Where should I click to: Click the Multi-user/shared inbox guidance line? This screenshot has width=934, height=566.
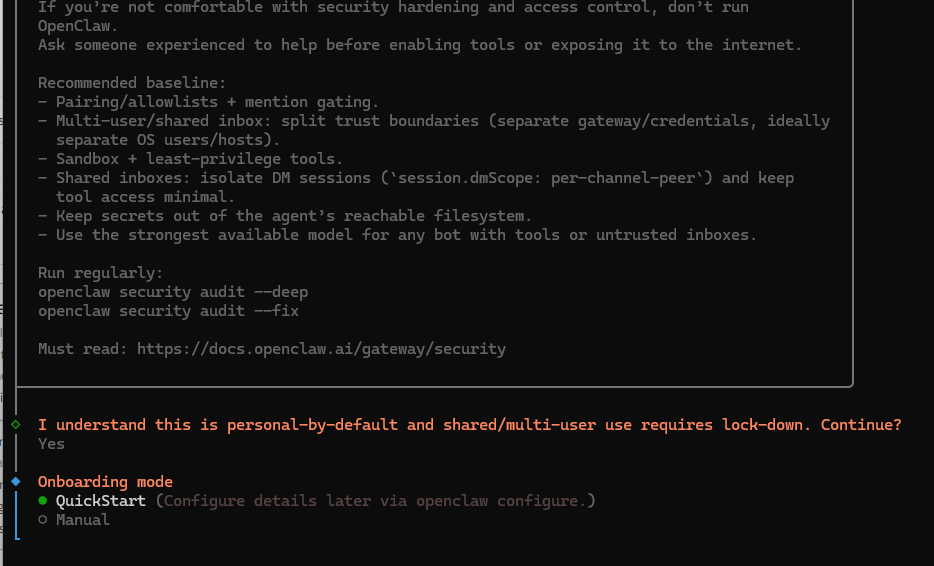[434, 121]
